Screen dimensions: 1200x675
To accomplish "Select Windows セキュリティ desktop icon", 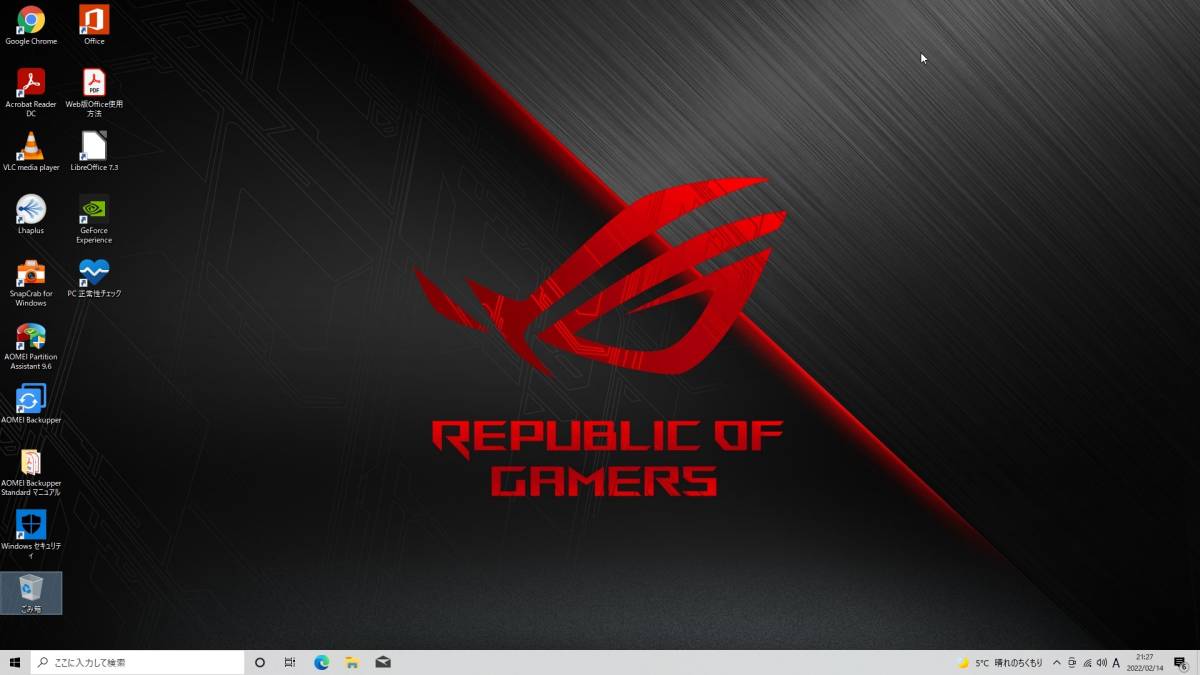I will 31,535.
